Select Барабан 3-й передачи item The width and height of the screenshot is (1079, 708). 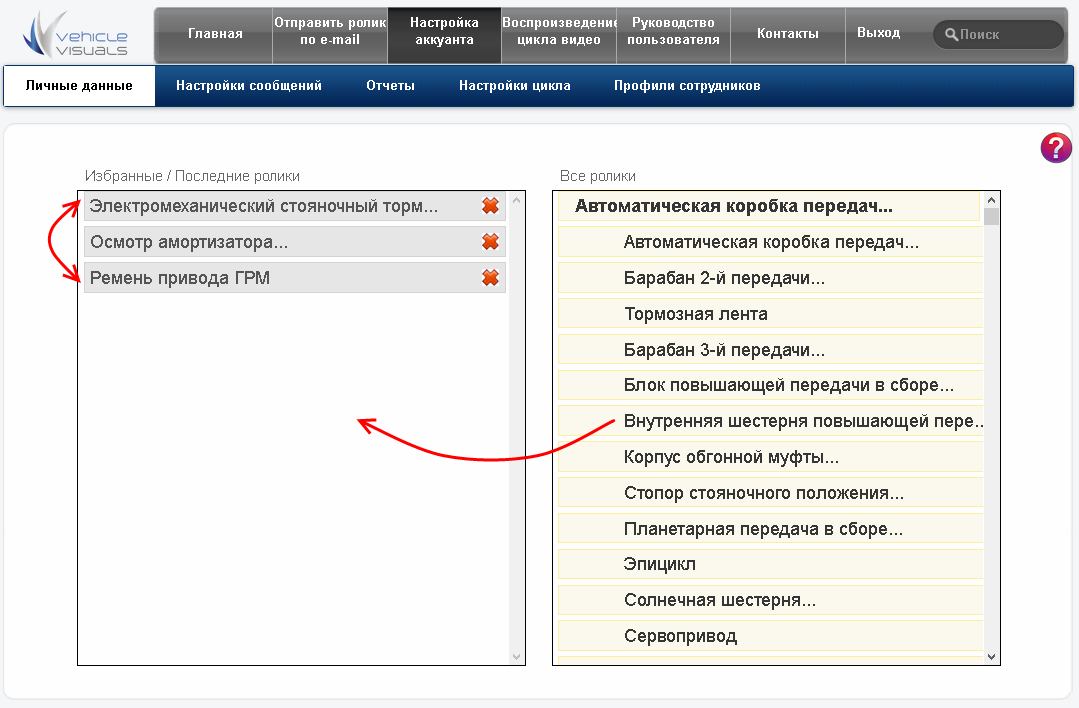point(771,350)
